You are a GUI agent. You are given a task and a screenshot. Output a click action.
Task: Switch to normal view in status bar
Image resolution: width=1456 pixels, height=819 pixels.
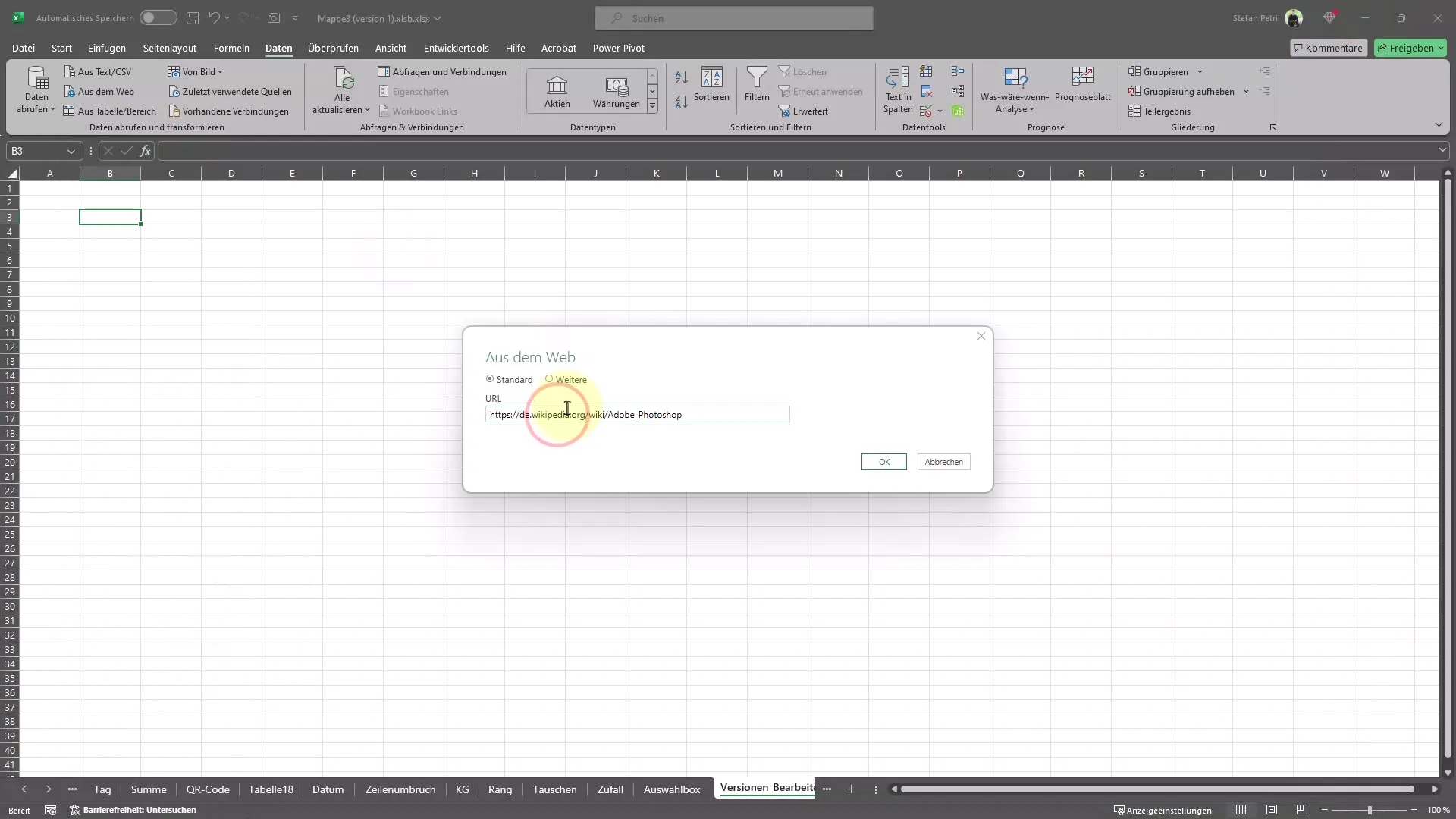point(1241,810)
